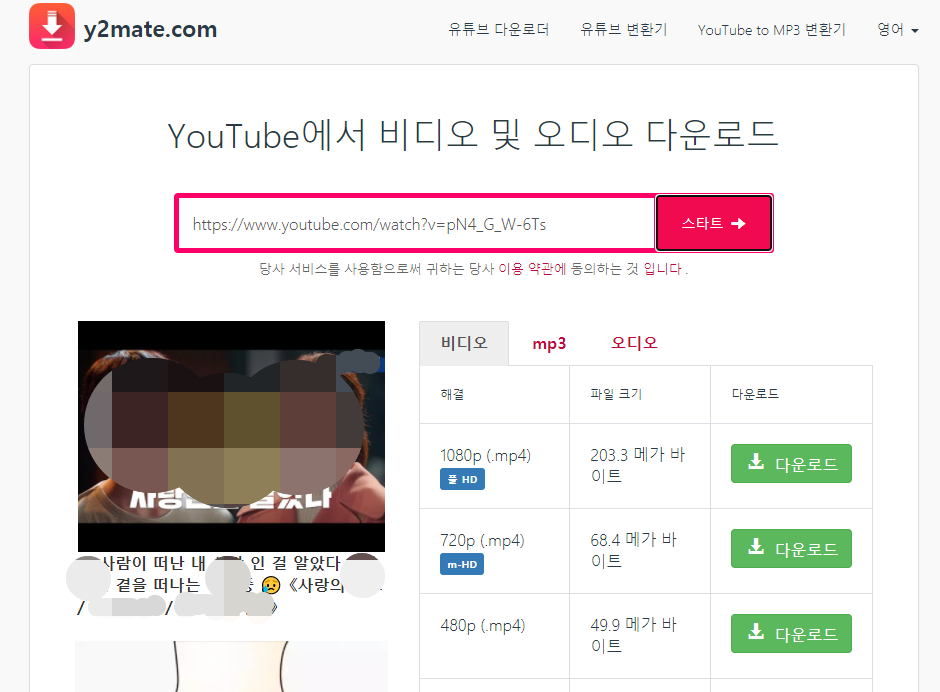Image resolution: width=940 pixels, height=692 pixels.
Task: Download the 720p mp4 file
Action: pyautogui.click(x=791, y=549)
